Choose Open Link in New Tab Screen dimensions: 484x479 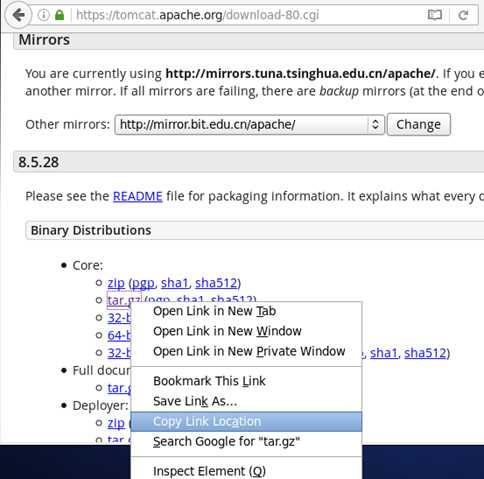246,311
